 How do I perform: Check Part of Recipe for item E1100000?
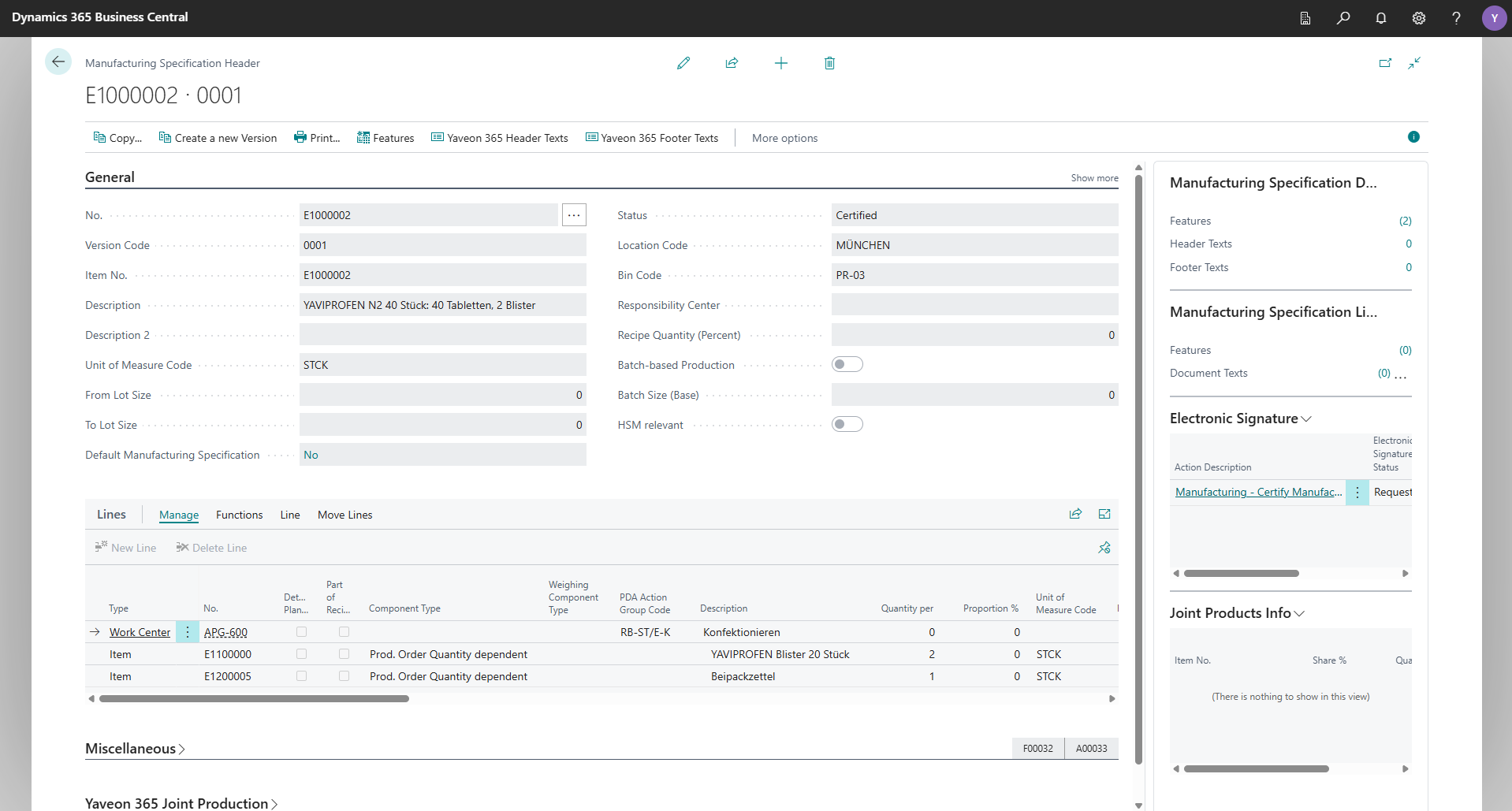(x=343, y=653)
